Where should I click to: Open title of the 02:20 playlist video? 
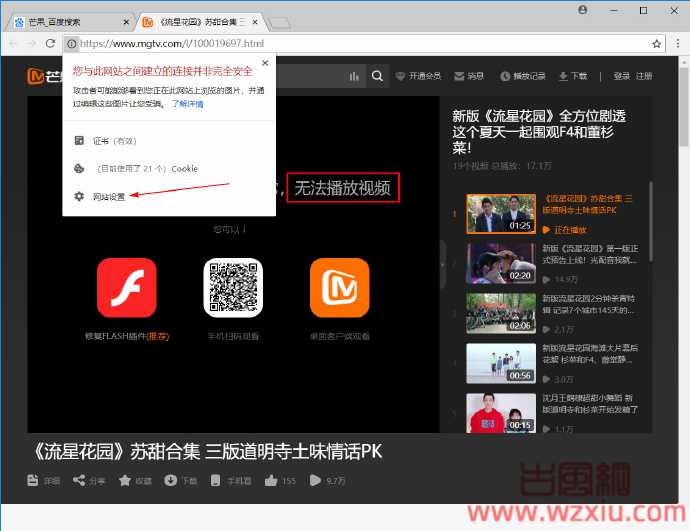pos(590,254)
